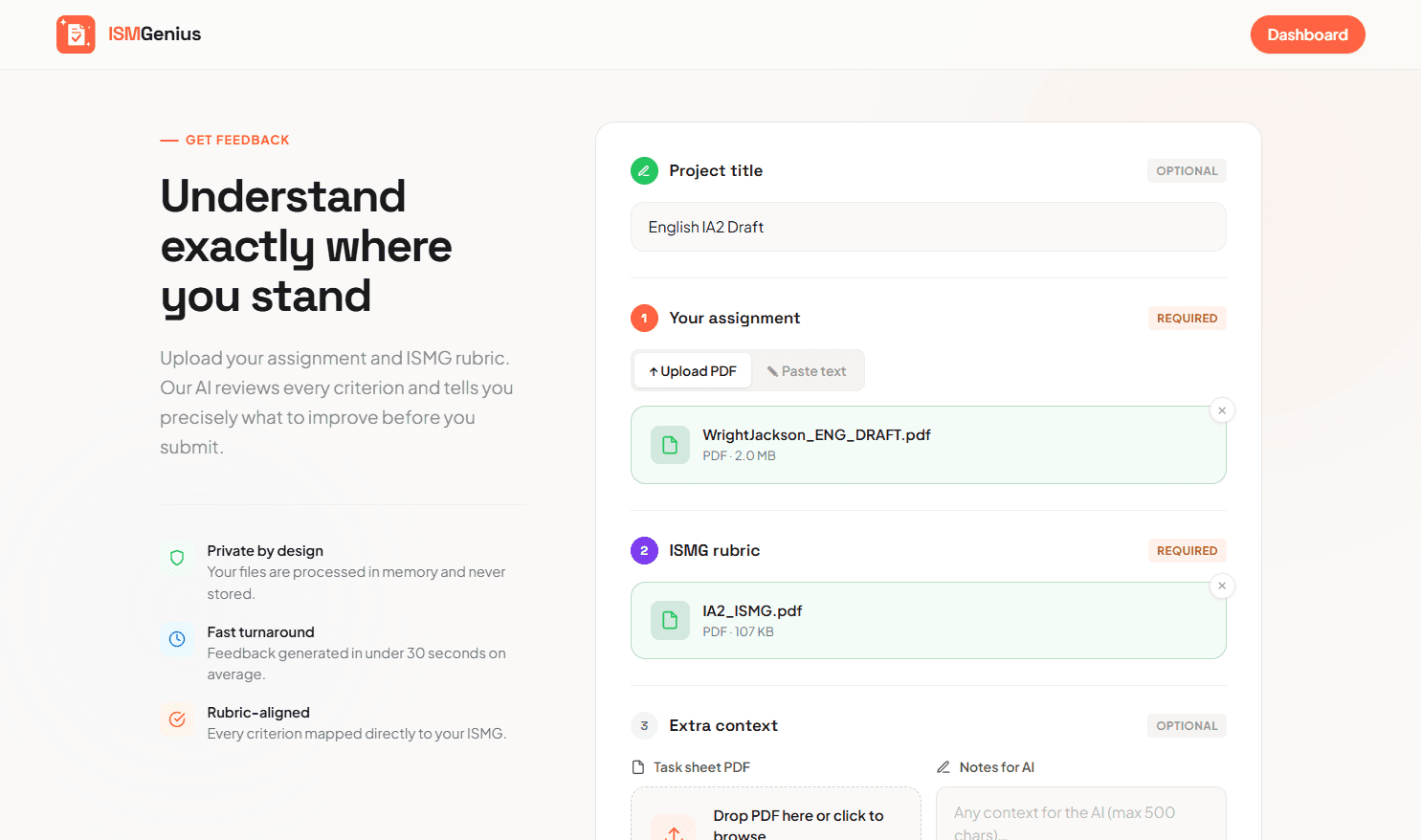Remove the IA2_ISMG.pdf rubric file
The height and width of the screenshot is (840, 1421).
coord(1222,586)
